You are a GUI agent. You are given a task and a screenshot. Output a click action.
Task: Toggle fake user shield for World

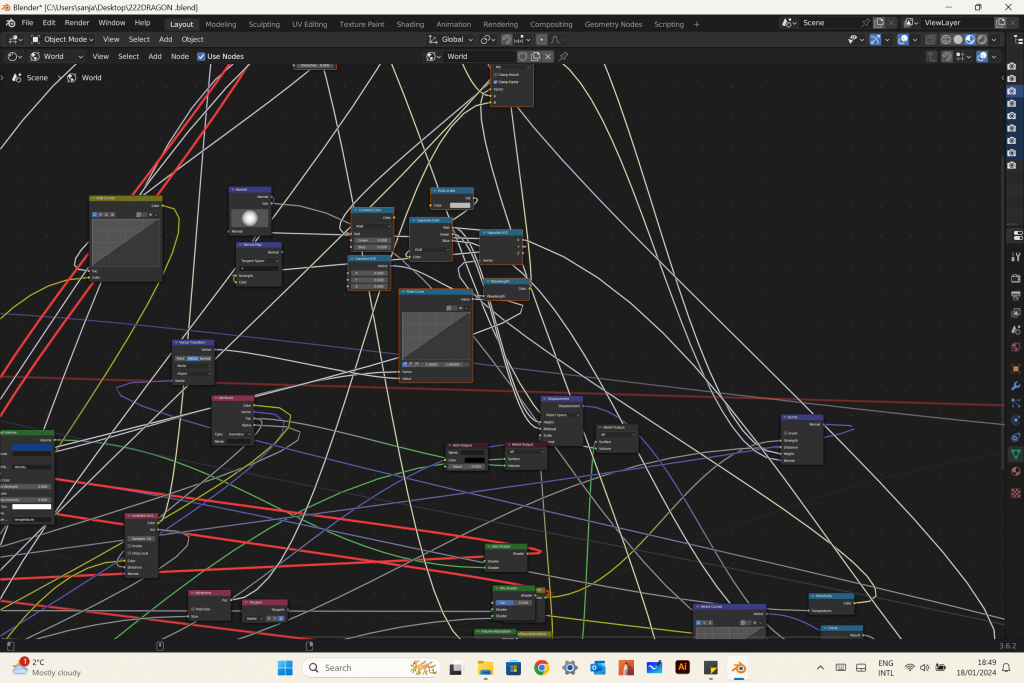pos(522,56)
